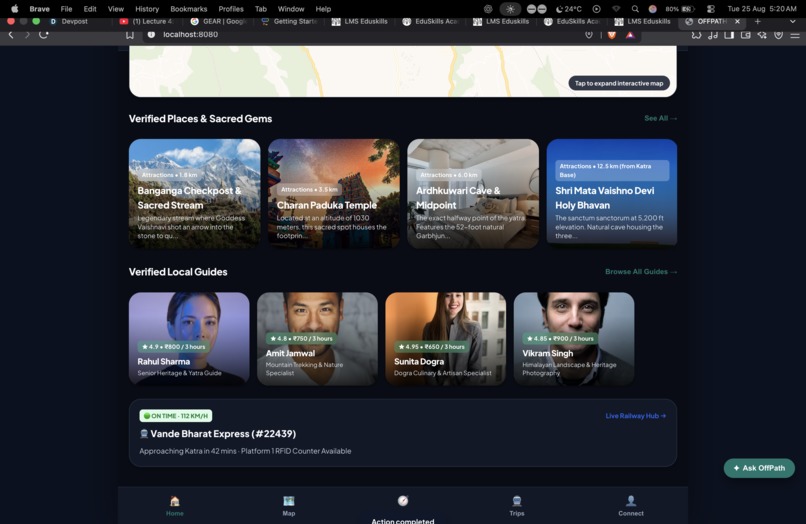Select guide Vikram Singh card
806x524 pixels.
pyautogui.click(x=574, y=338)
